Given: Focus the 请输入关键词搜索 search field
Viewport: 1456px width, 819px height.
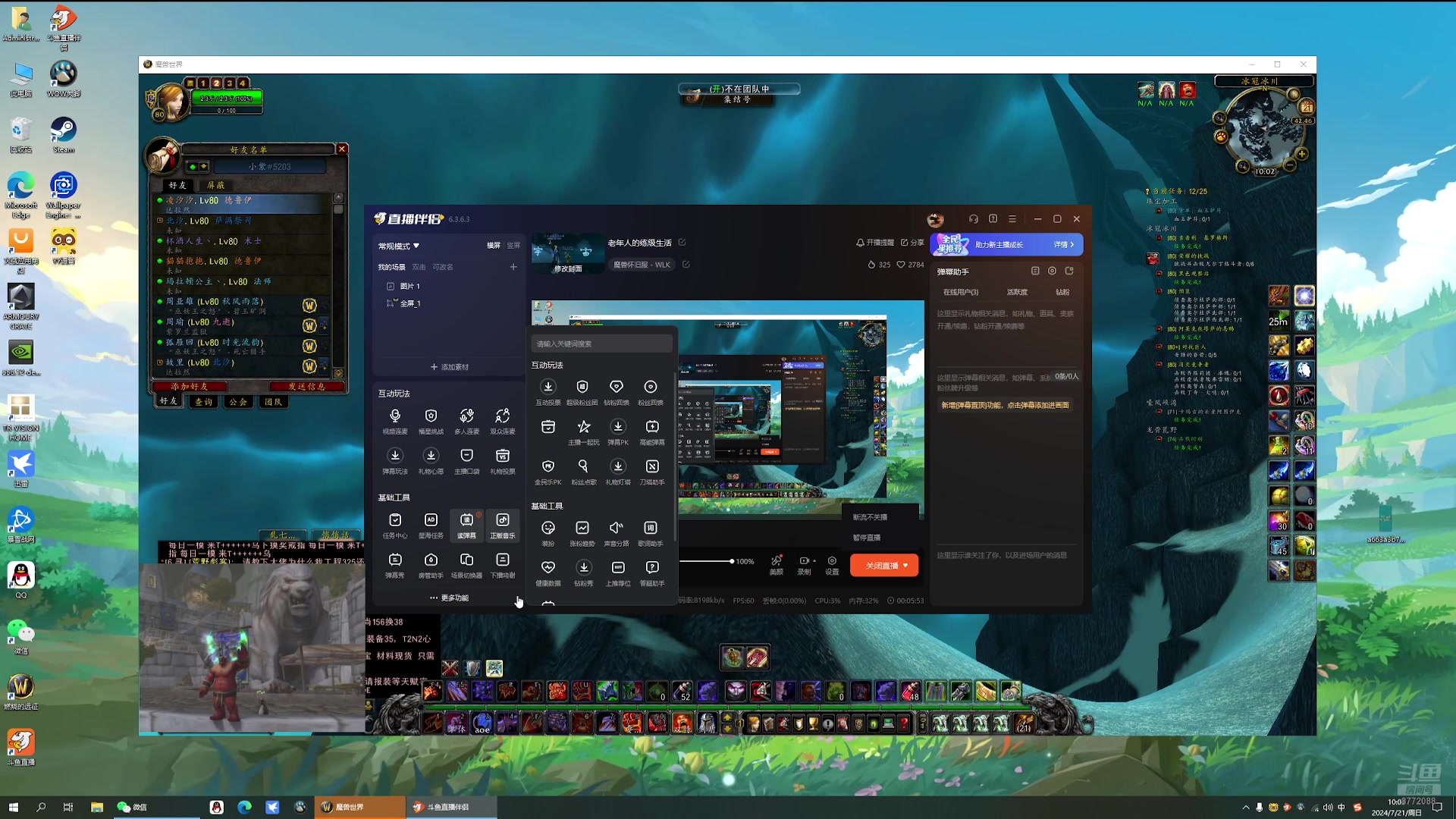Looking at the screenshot, I should coord(602,344).
